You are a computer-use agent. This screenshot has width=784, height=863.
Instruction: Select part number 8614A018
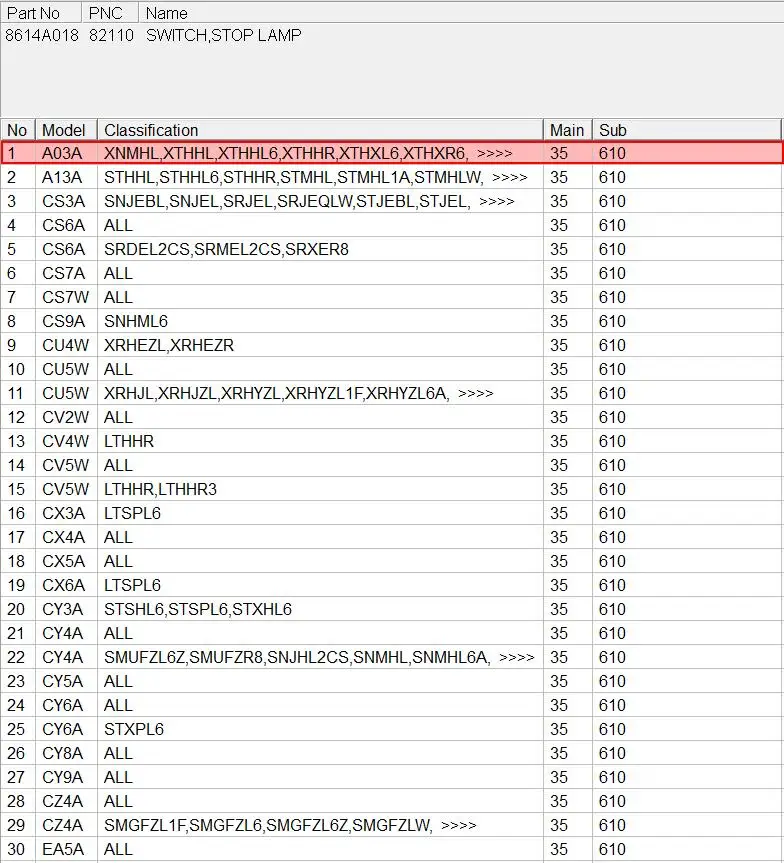pos(42,35)
